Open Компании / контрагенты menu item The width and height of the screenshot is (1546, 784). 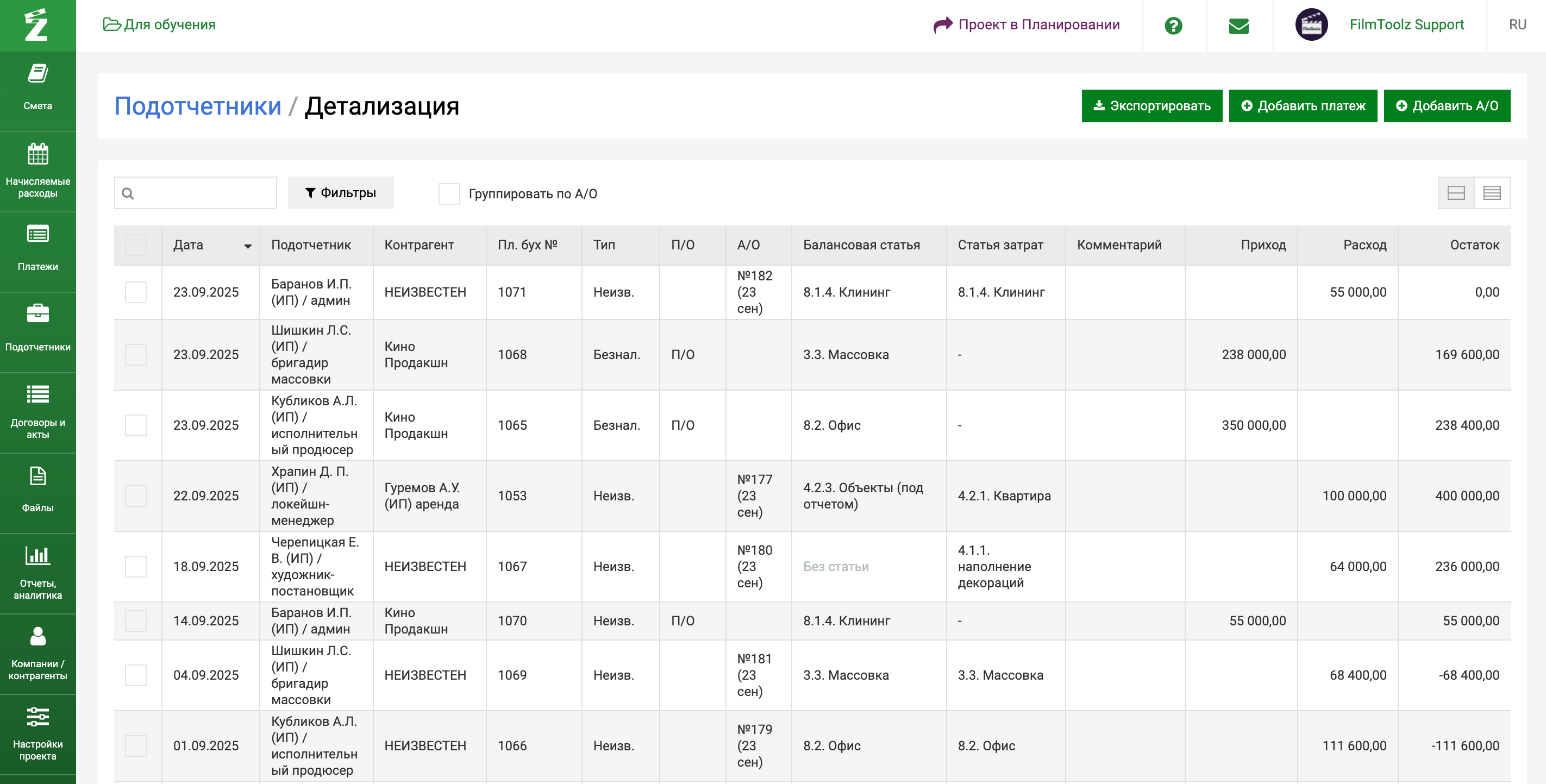click(38, 653)
